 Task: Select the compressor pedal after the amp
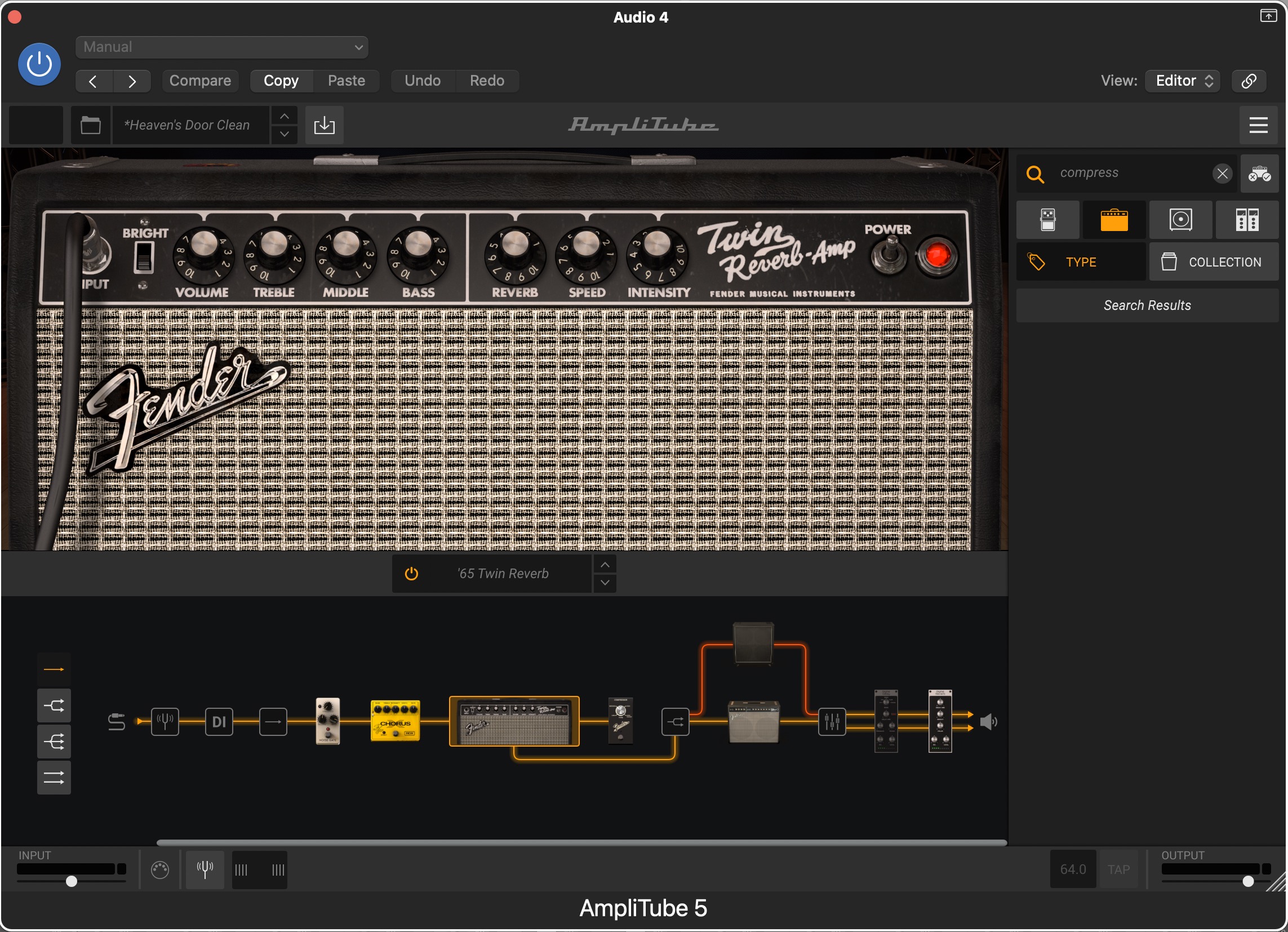coord(620,721)
